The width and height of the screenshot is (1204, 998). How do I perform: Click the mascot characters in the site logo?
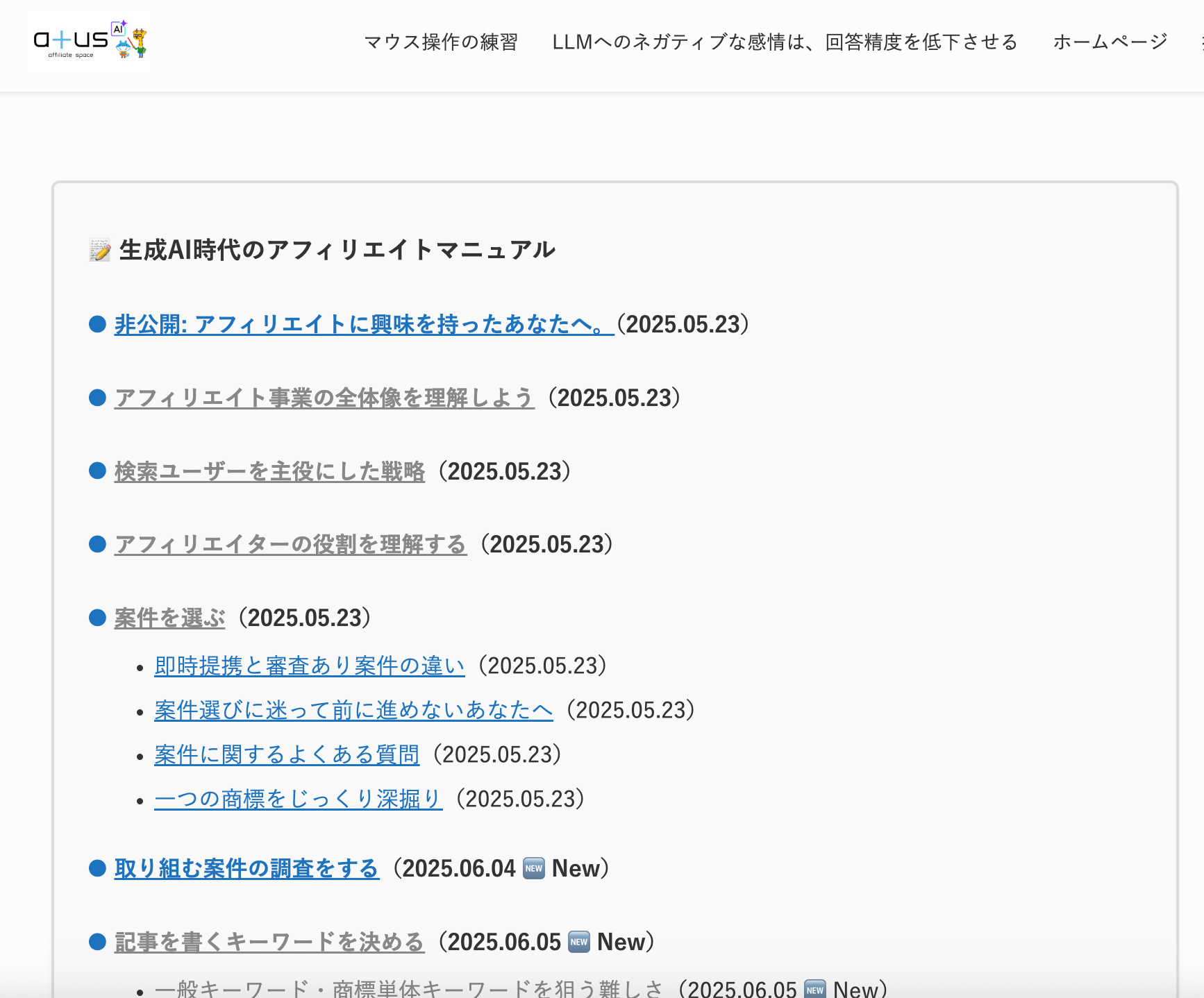pyautogui.click(x=131, y=41)
